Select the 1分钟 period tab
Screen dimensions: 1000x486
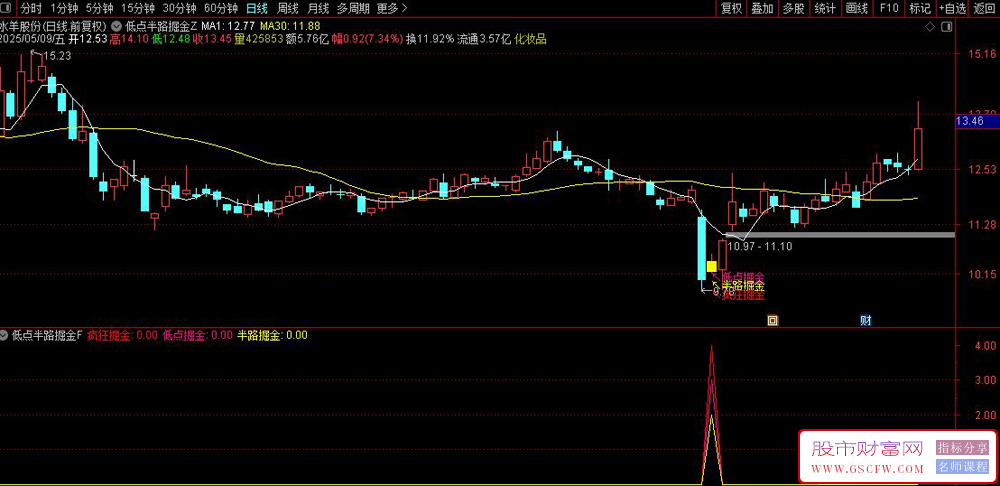(63, 8)
